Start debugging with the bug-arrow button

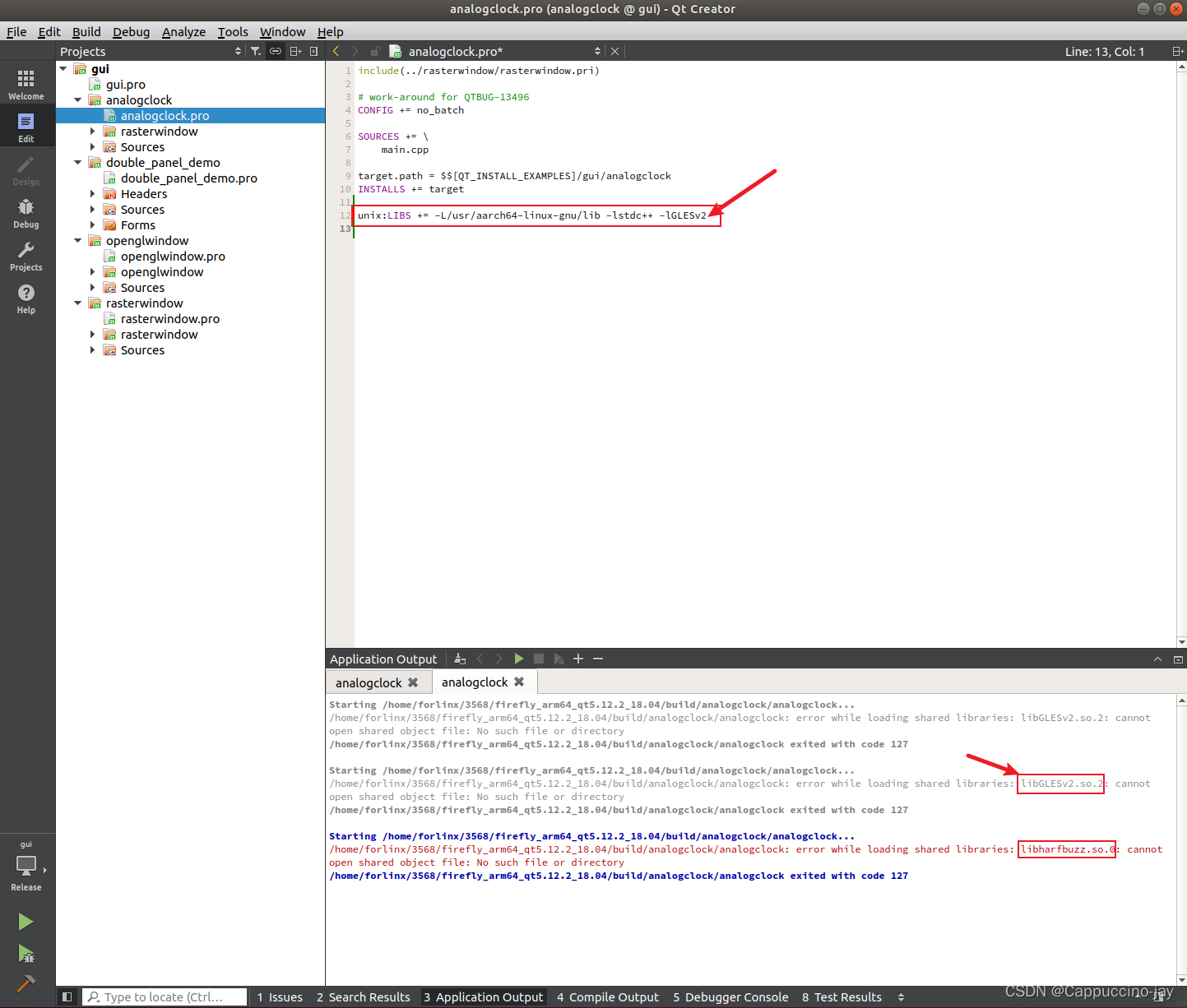[26, 954]
